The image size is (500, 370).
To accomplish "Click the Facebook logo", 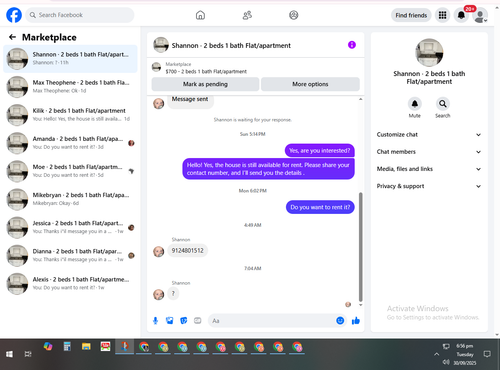I will tap(14, 15).
